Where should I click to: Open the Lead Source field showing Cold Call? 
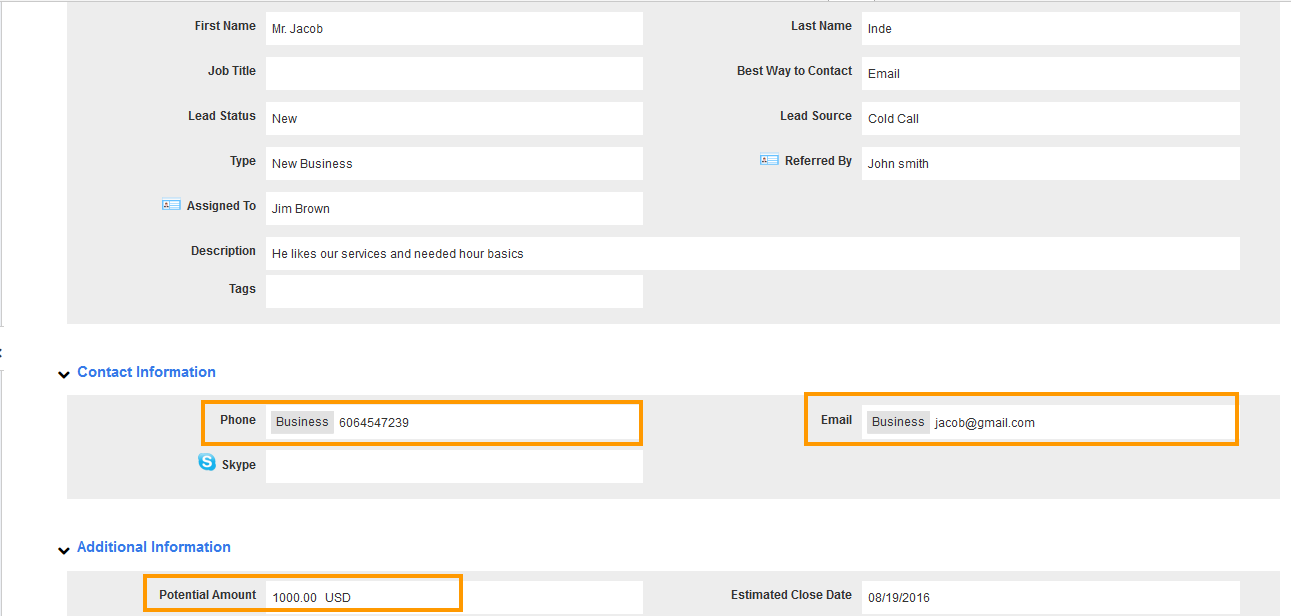coord(1050,119)
